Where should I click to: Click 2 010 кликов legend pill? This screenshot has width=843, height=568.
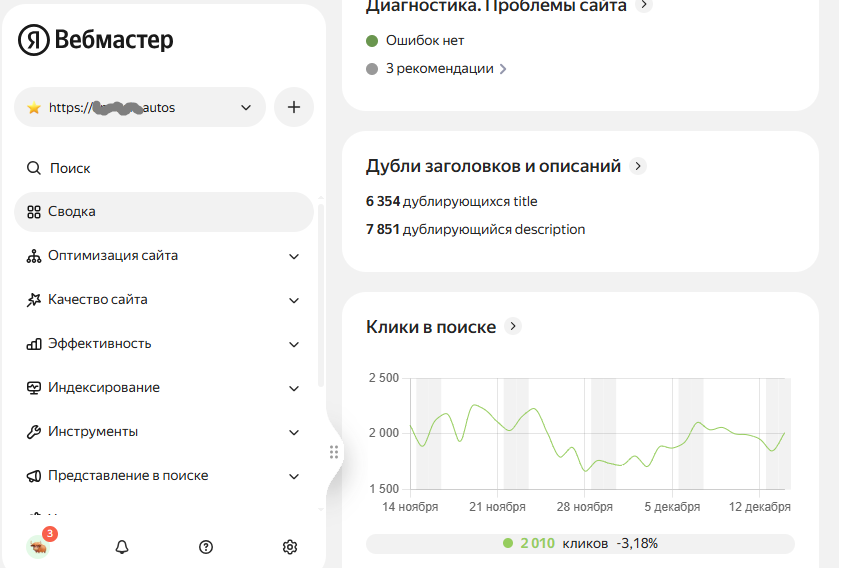(580, 544)
